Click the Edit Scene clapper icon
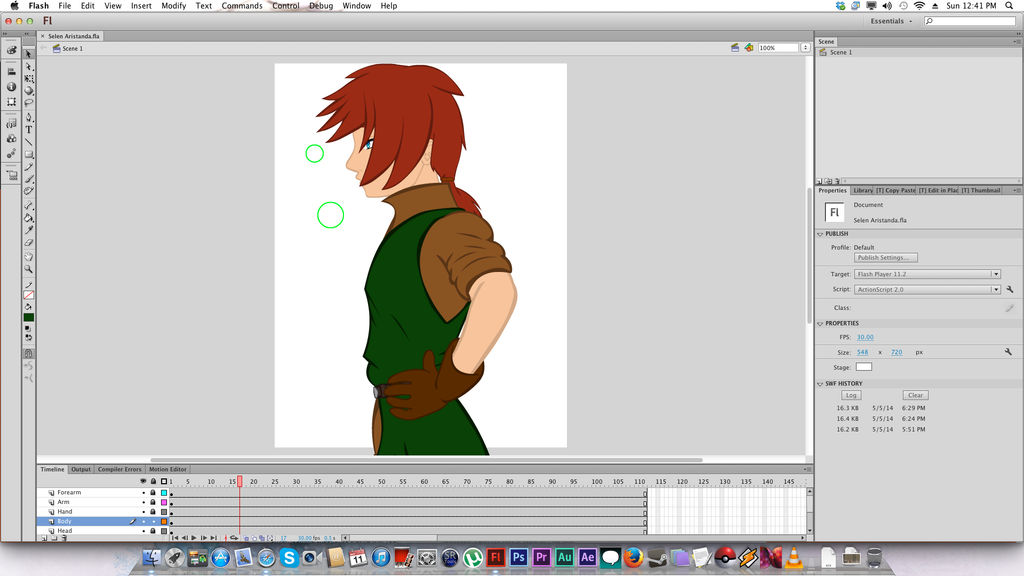Viewport: 1024px width, 576px height. 735,48
